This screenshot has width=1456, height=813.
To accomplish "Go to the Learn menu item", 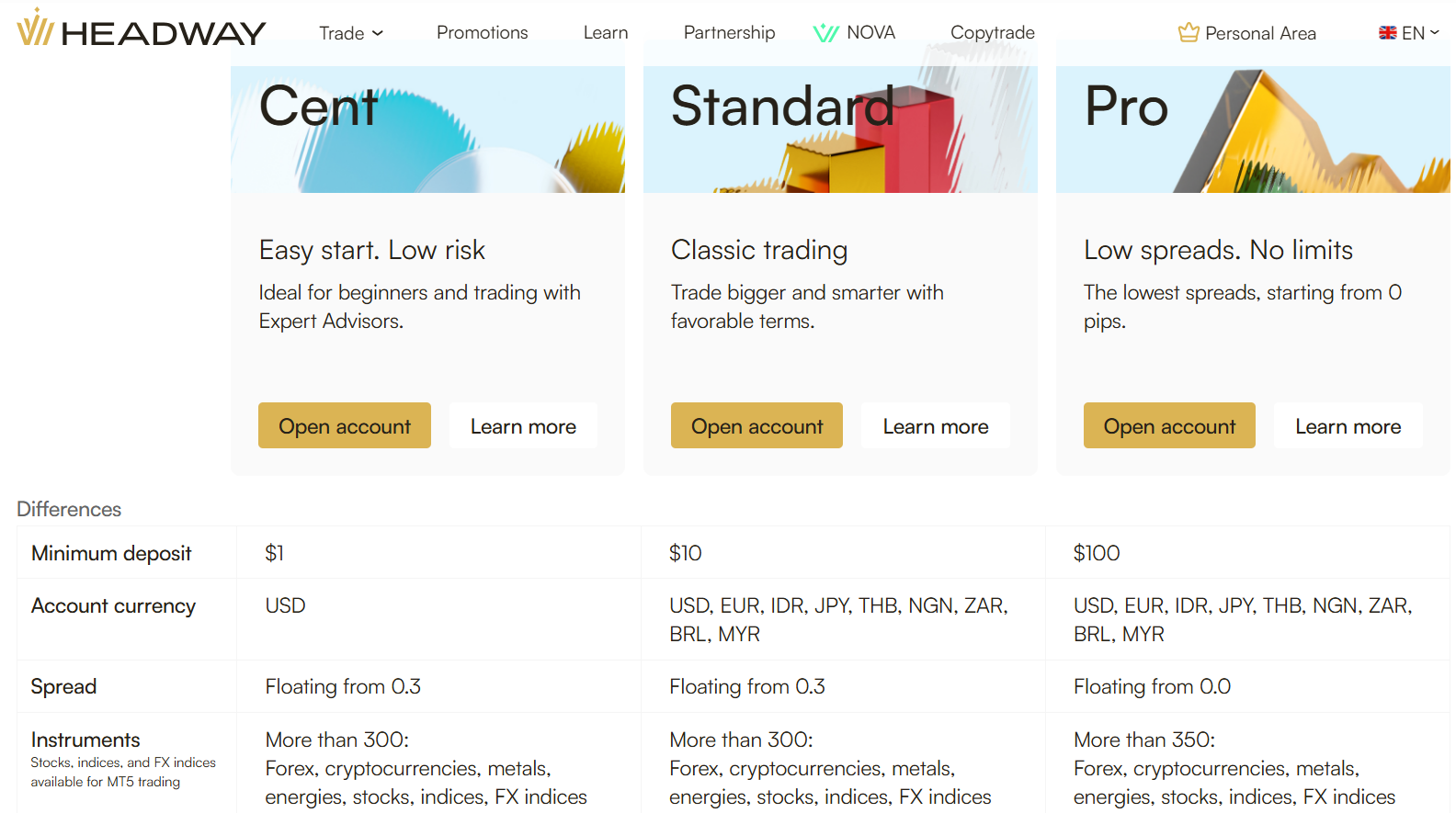I will coord(606,33).
